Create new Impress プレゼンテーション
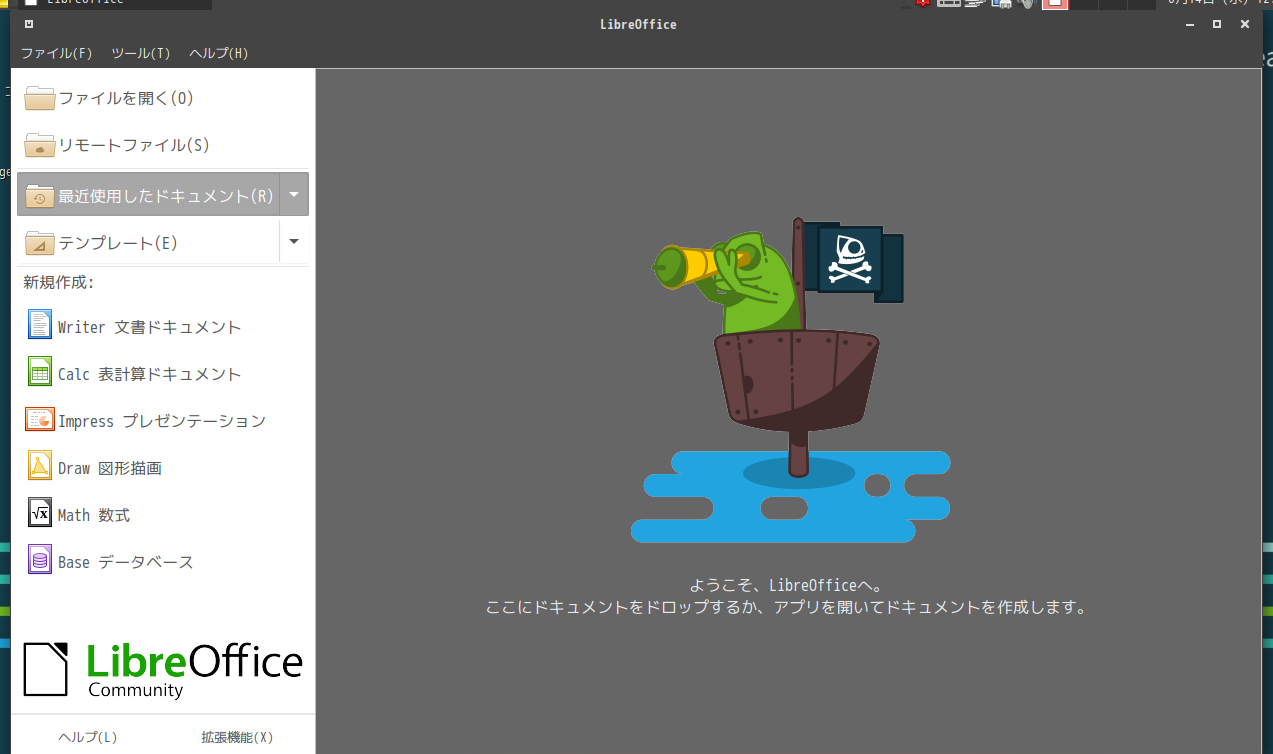Viewport: 1273px width, 754px height. pos(163,420)
